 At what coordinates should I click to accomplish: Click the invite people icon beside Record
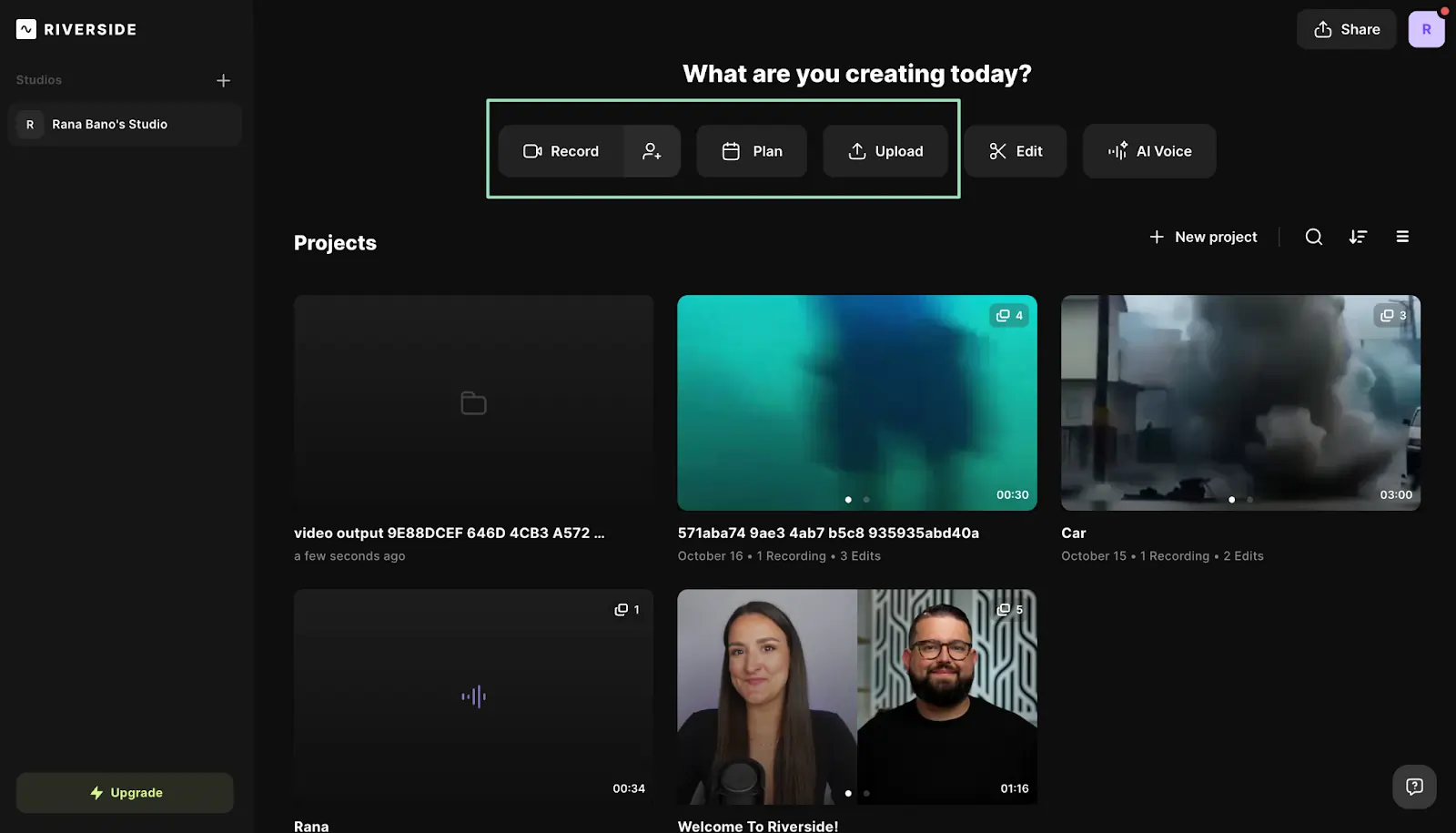point(652,151)
